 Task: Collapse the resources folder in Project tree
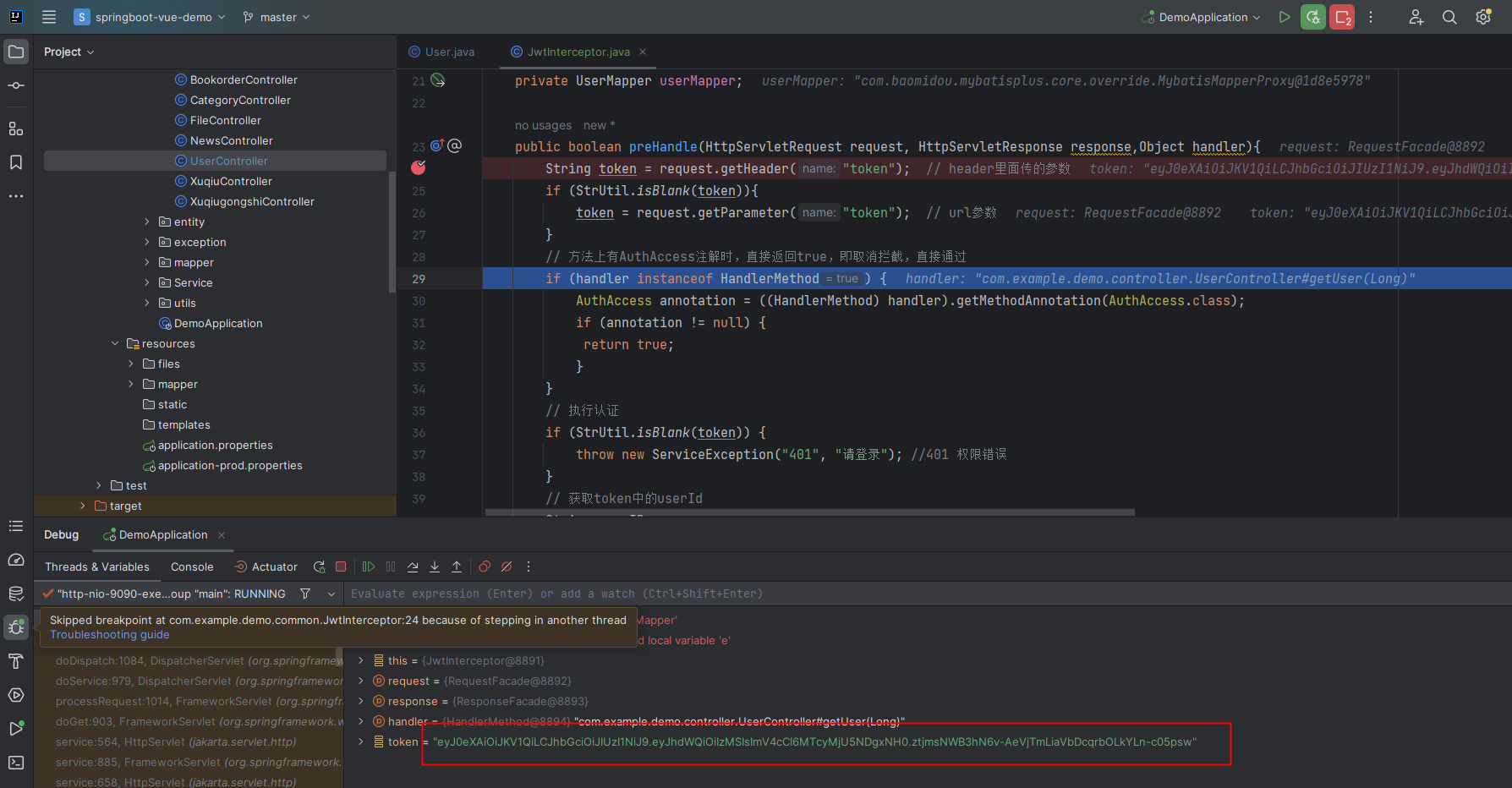click(115, 343)
